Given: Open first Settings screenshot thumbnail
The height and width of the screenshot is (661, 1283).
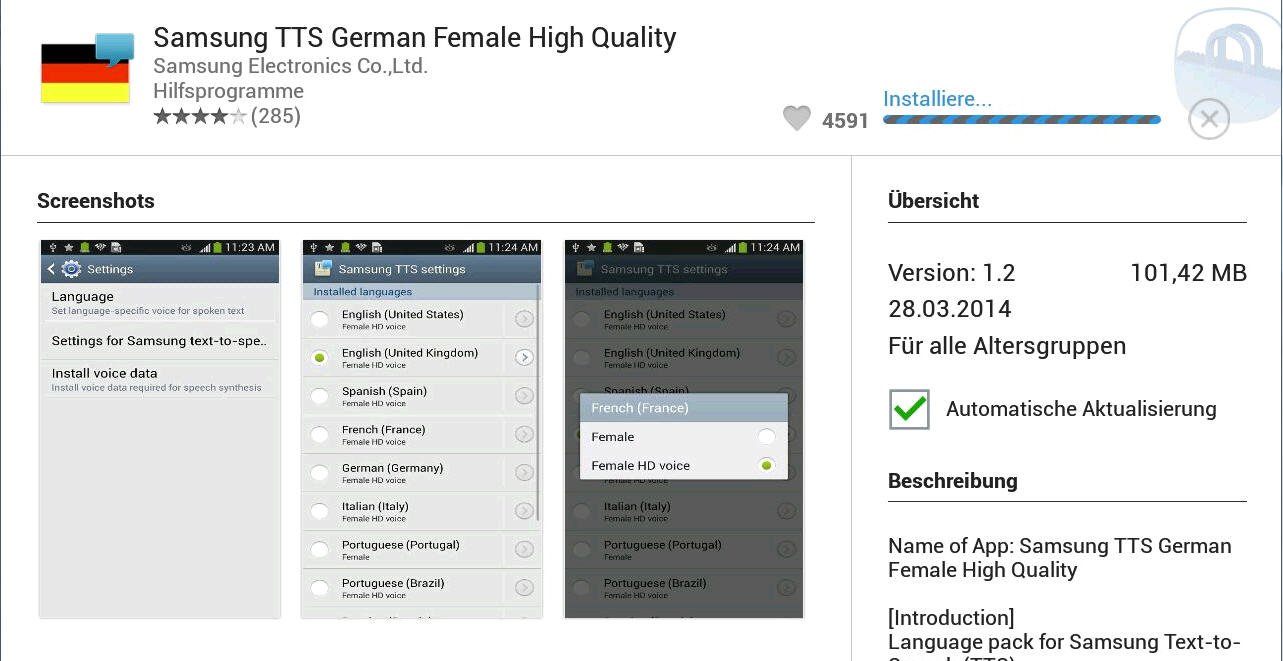Looking at the screenshot, I should tap(159, 429).
